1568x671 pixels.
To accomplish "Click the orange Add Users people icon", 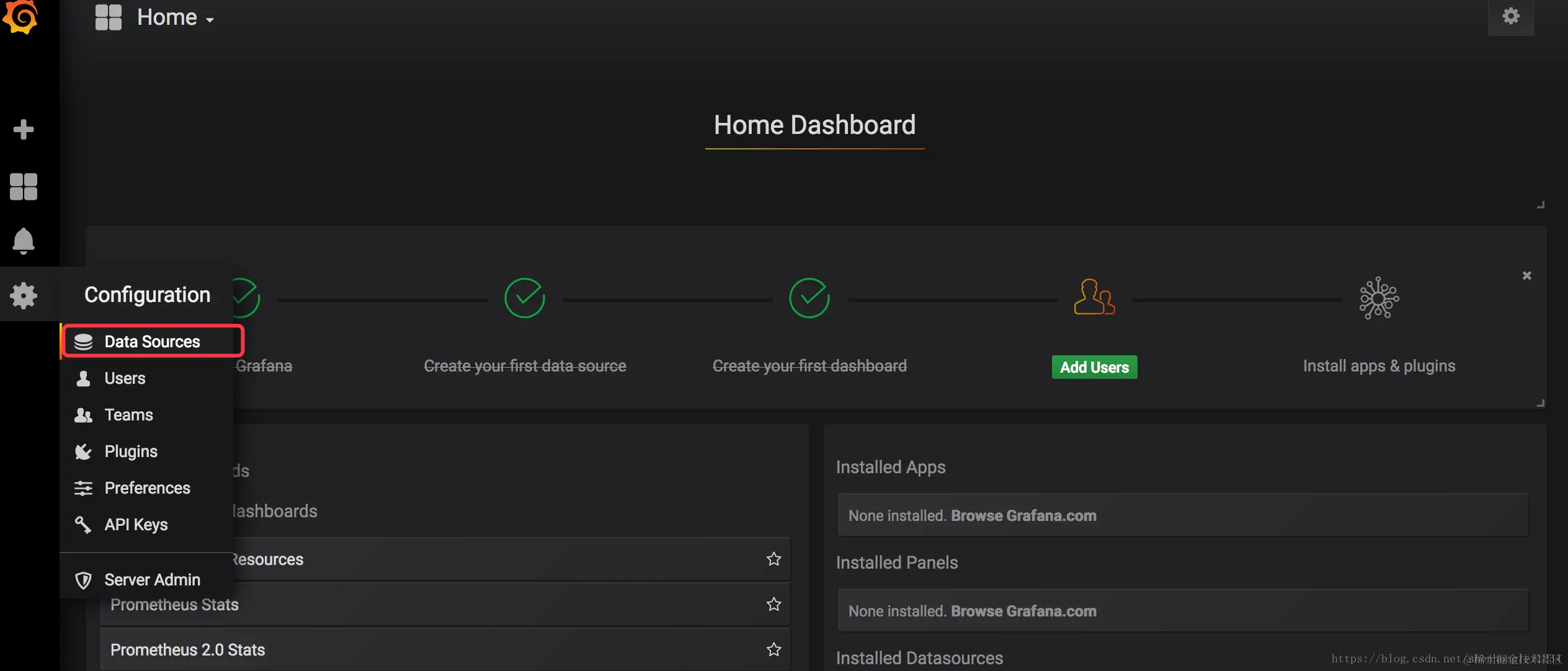I will (x=1094, y=297).
